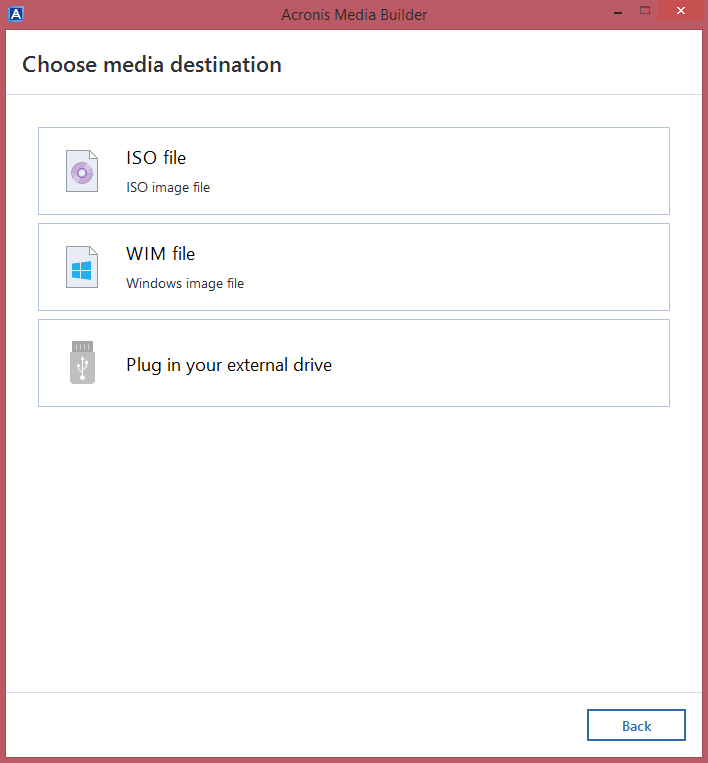Choose the "WIM file" heading text

pyautogui.click(x=159, y=254)
